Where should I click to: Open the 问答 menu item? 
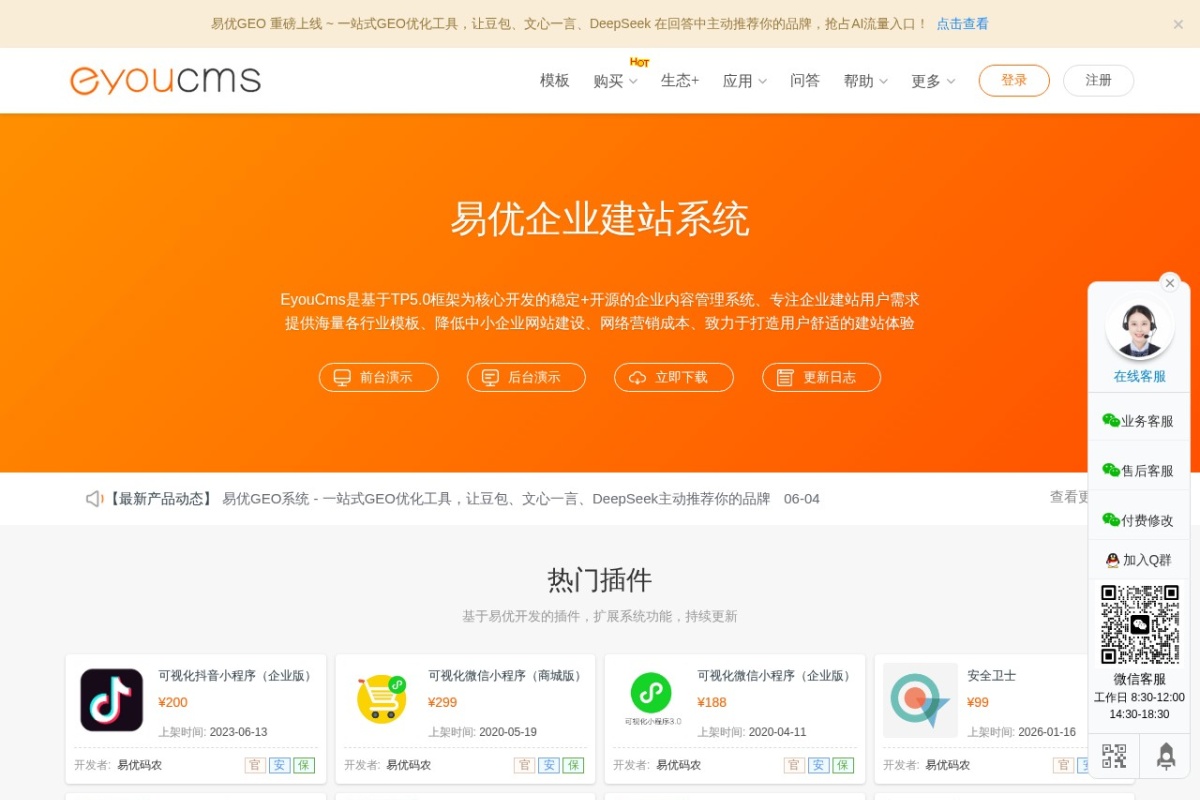pos(805,81)
